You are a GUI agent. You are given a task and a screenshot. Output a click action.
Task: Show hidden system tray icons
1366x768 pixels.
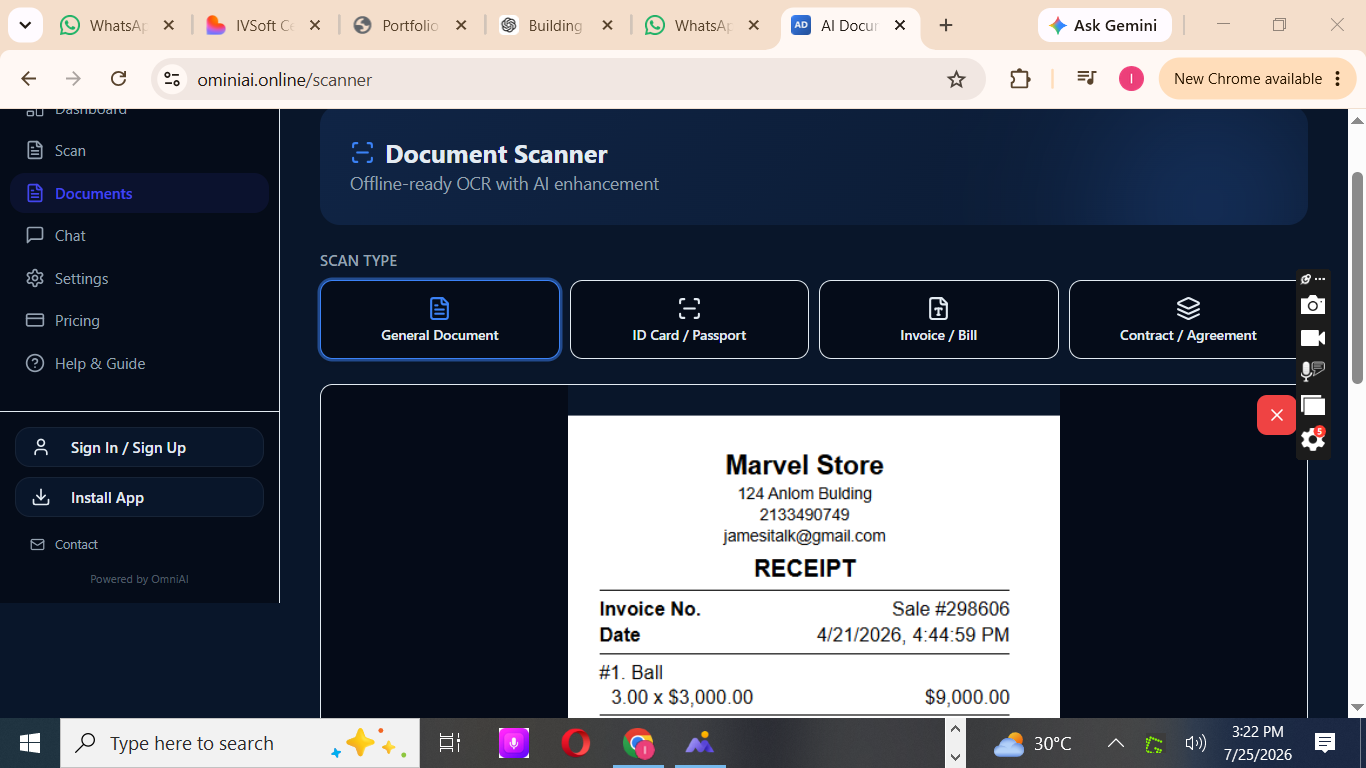click(x=1116, y=743)
